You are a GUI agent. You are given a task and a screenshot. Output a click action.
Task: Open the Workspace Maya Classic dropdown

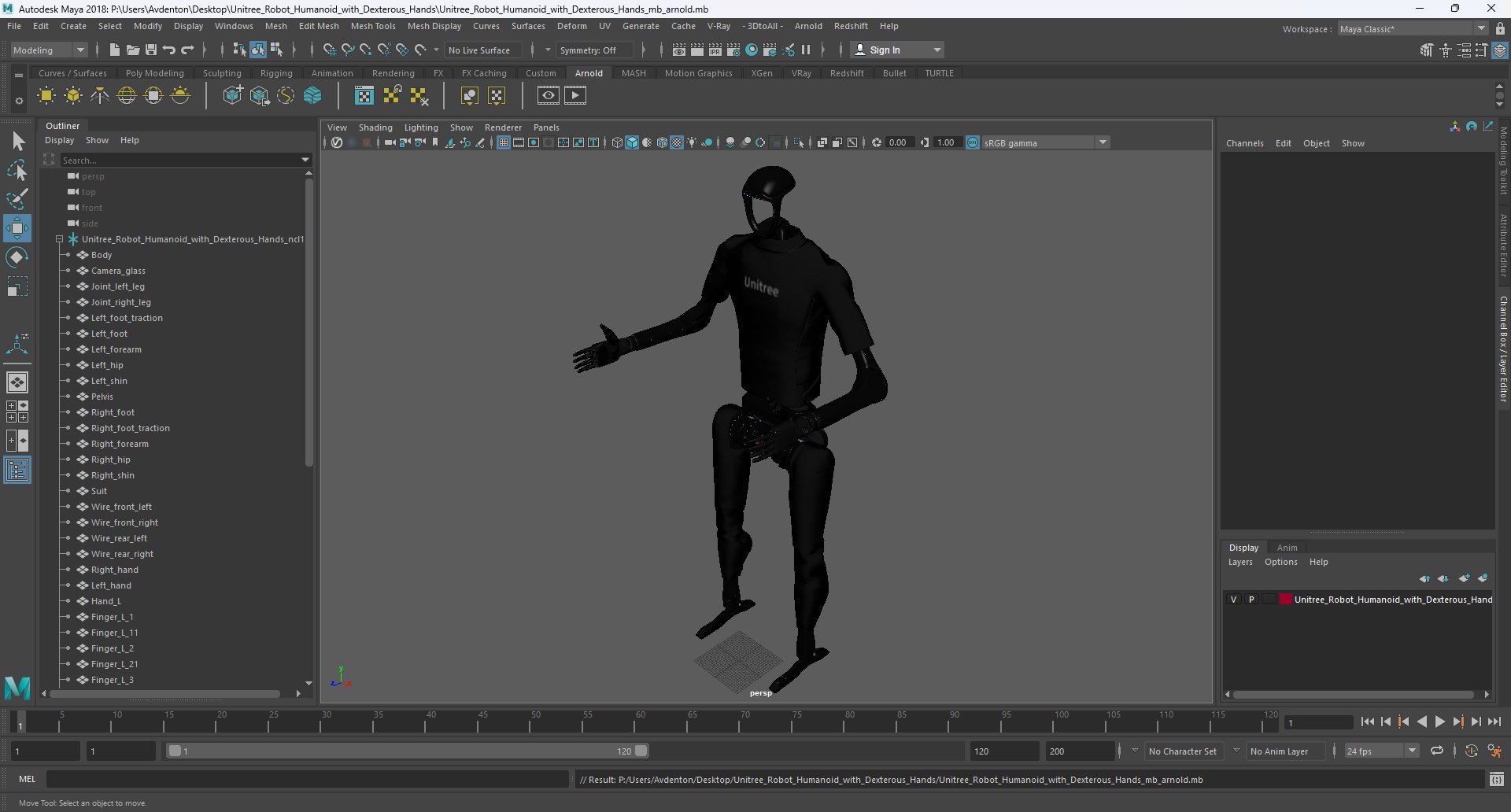(x=1413, y=28)
